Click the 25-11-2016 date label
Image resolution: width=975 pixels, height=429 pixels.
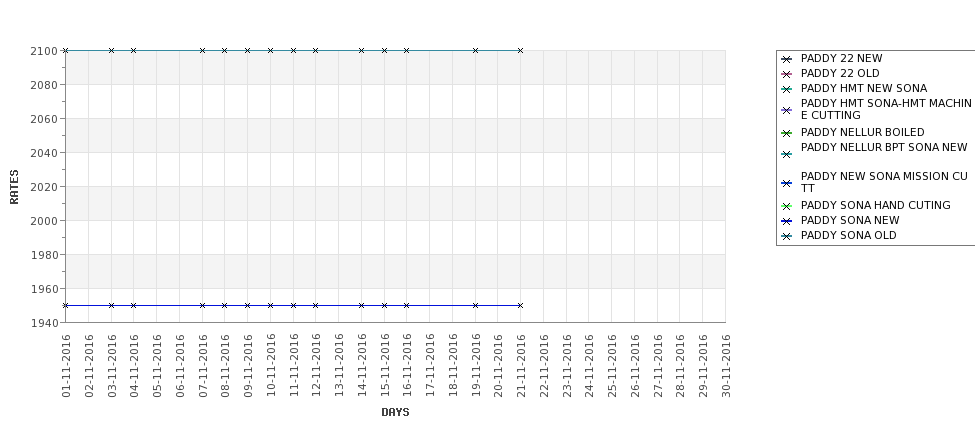pyautogui.click(x=612, y=366)
